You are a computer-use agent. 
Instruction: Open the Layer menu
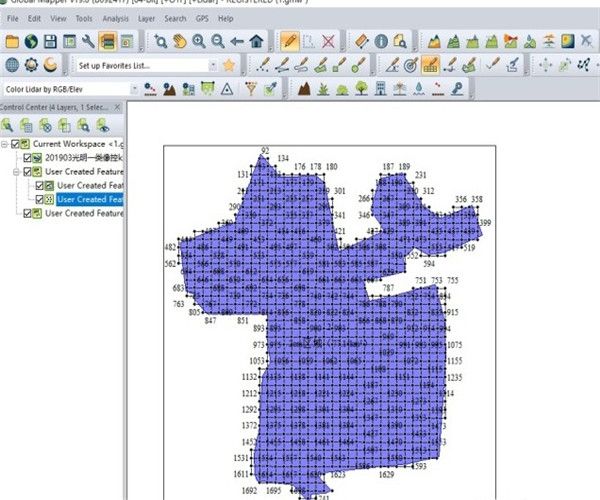(146, 18)
